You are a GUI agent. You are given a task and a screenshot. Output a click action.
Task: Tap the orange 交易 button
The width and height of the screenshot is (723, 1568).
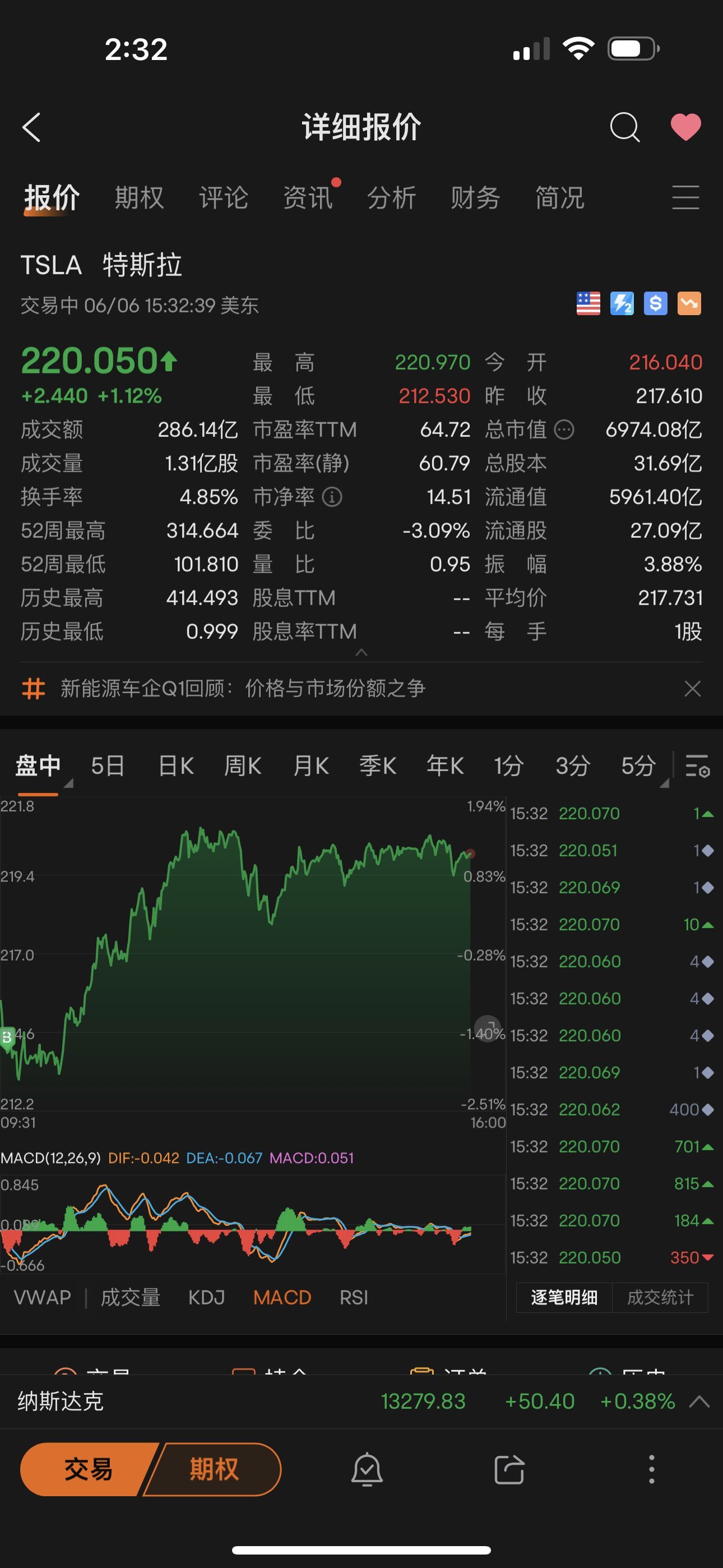[x=88, y=1469]
